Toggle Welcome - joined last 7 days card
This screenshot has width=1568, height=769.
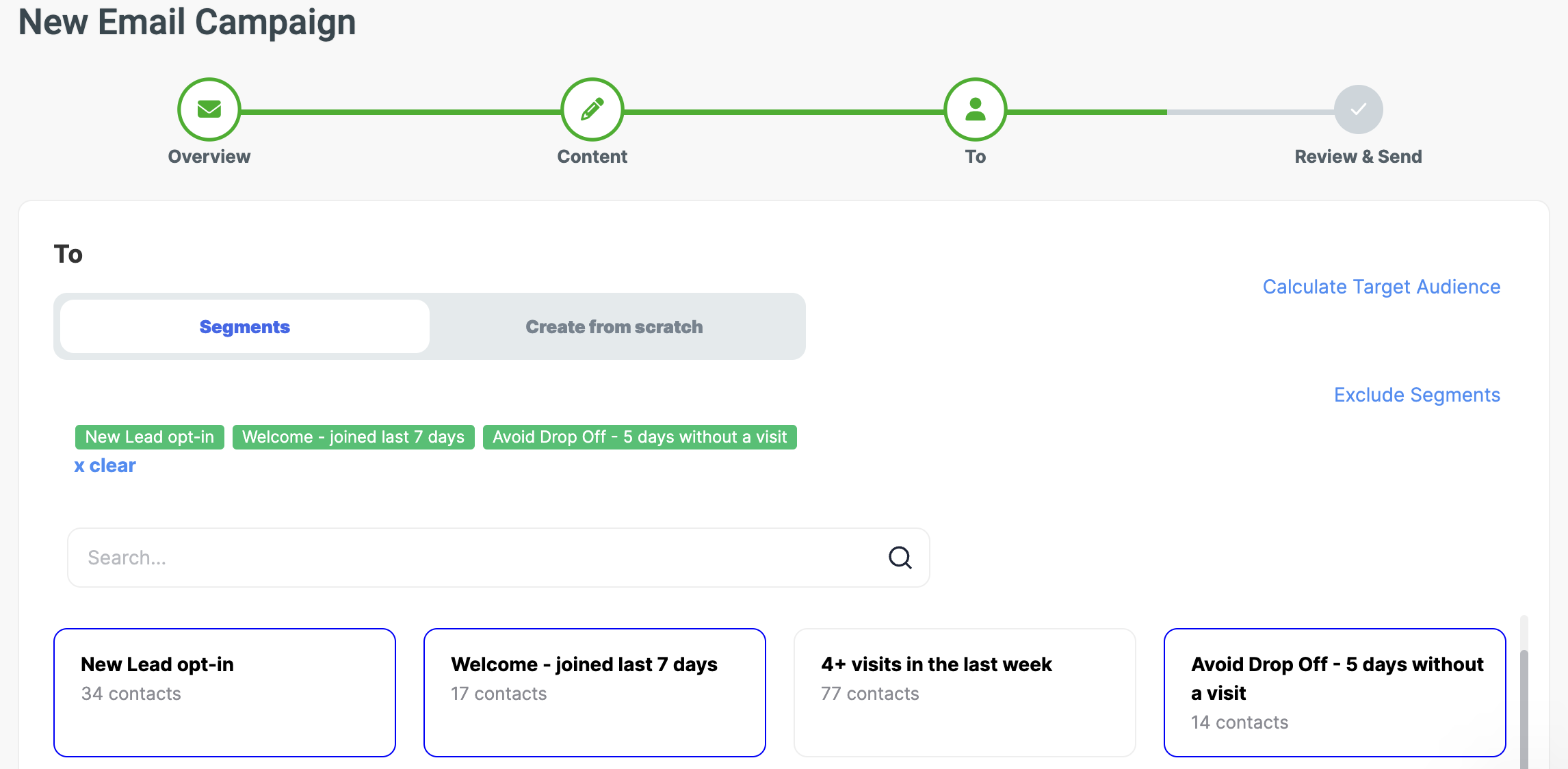[x=594, y=692]
